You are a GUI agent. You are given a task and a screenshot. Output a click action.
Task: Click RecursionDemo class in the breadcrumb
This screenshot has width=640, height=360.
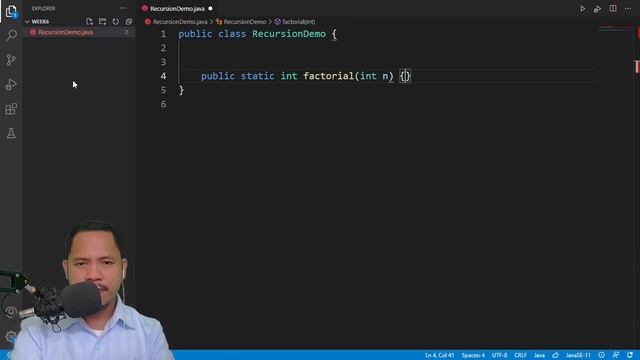[x=244, y=22]
